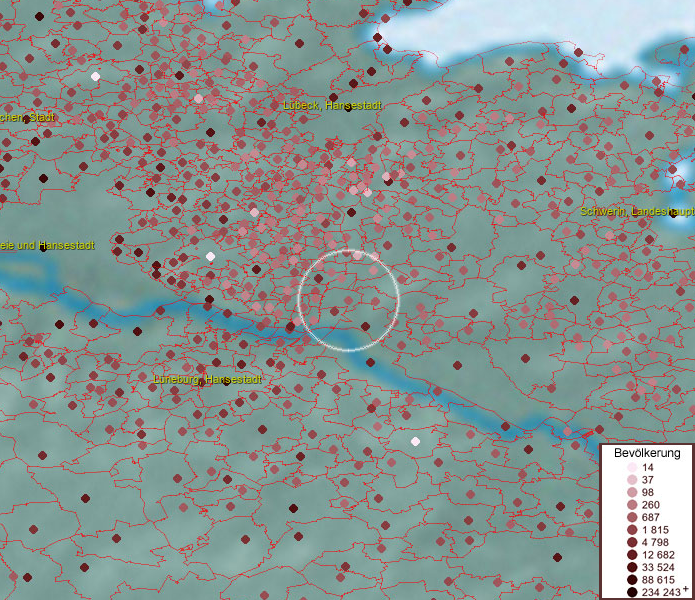Click the legend swatch for 37
Image resolution: width=695 pixels, height=600 pixels.
(631, 480)
